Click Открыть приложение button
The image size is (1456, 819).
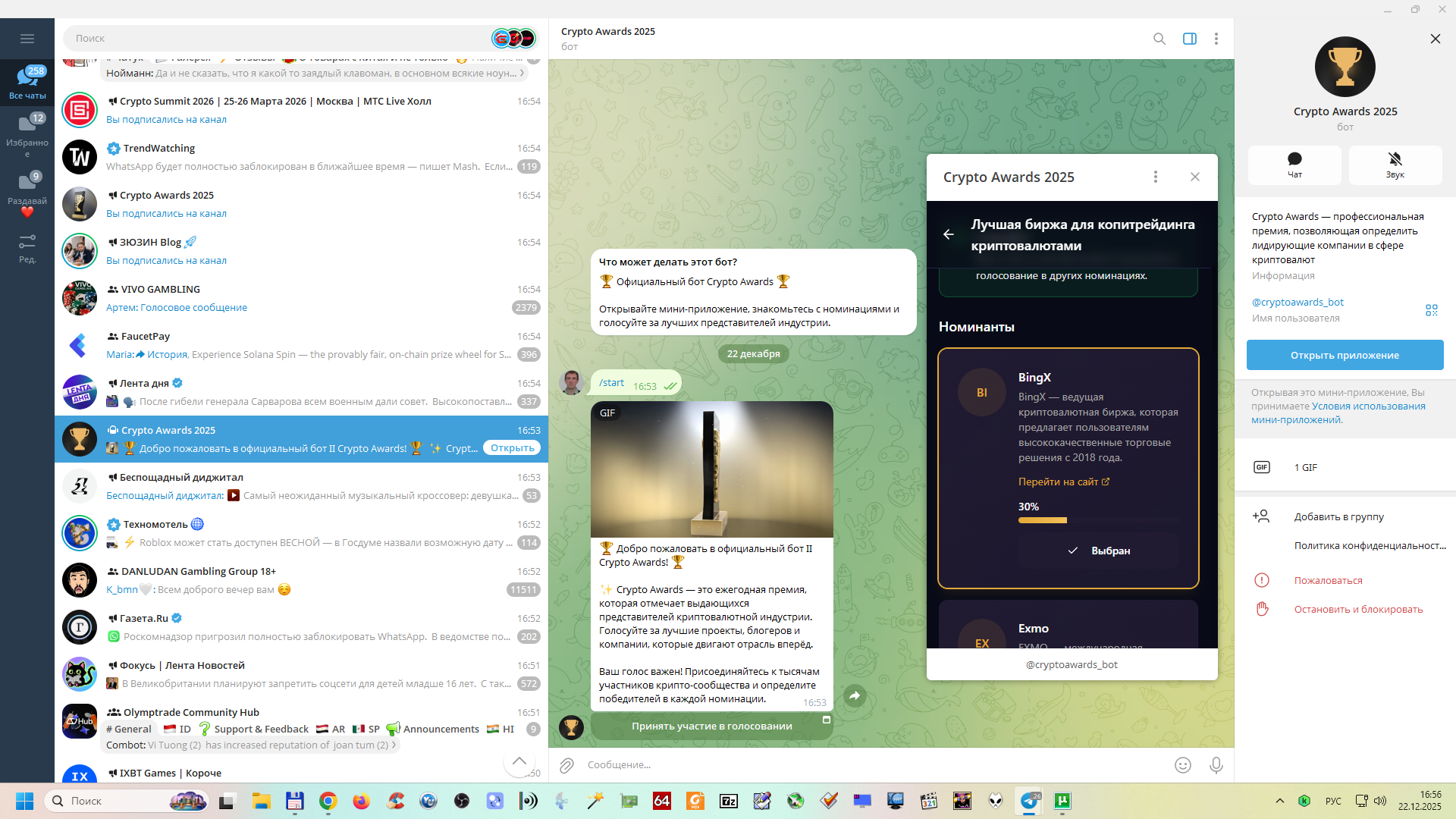click(x=1345, y=355)
